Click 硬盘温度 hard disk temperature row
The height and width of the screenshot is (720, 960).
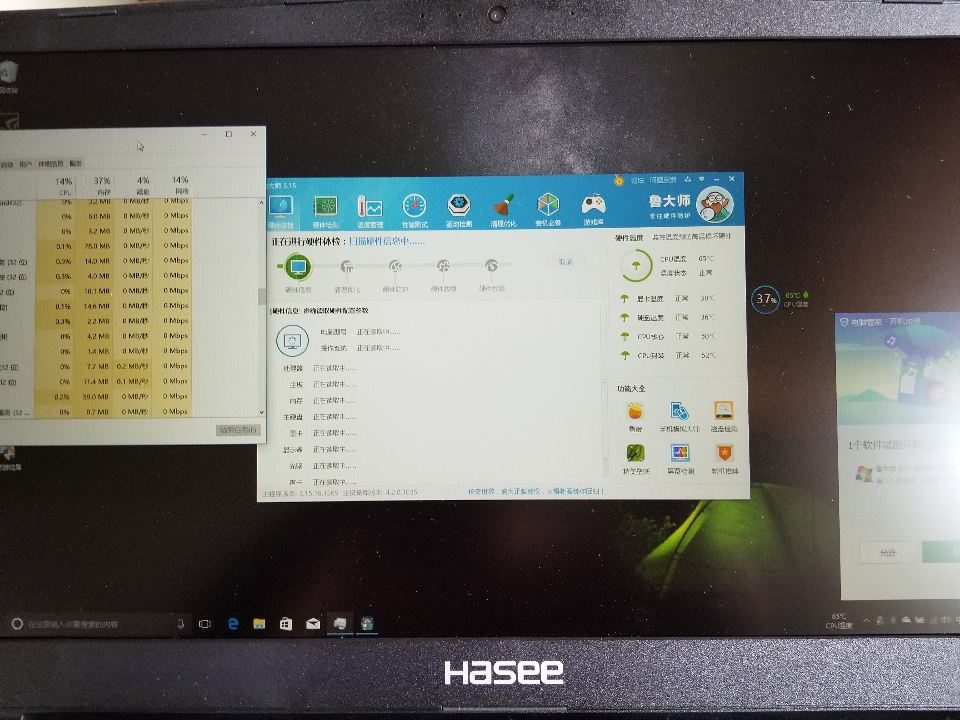(x=667, y=318)
